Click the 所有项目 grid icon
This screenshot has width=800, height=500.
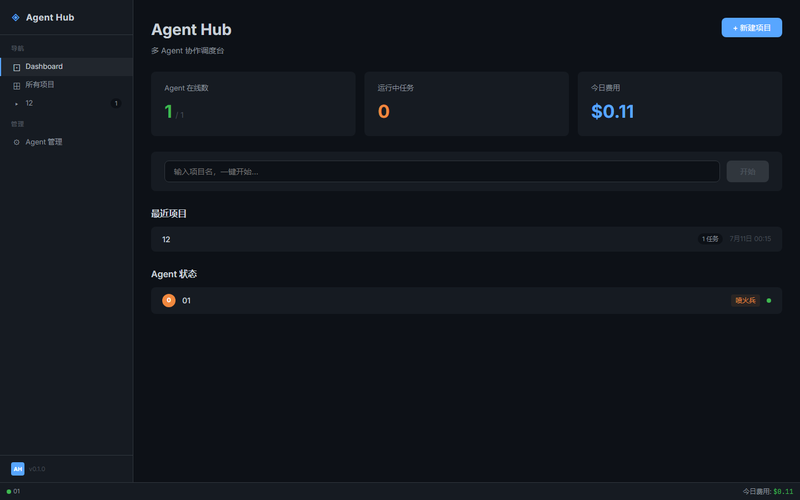(x=16, y=86)
